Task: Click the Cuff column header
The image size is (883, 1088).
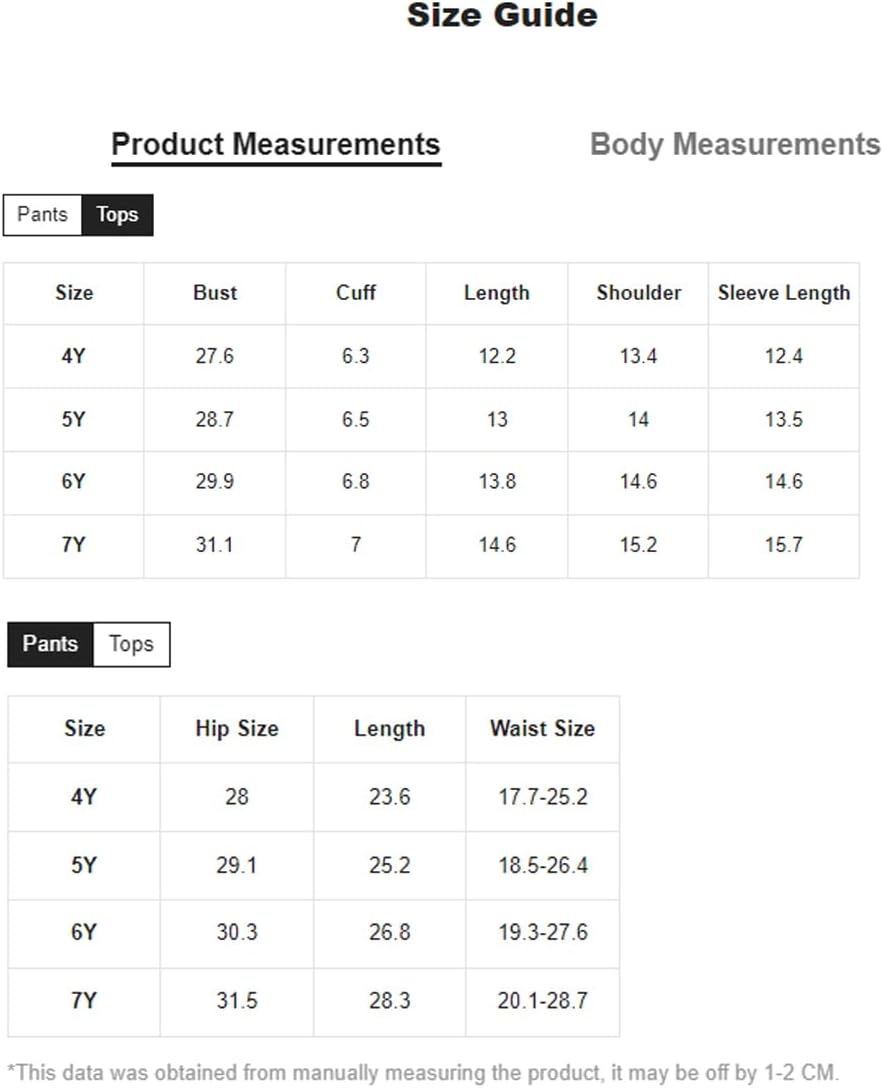Action: (x=356, y=293)
